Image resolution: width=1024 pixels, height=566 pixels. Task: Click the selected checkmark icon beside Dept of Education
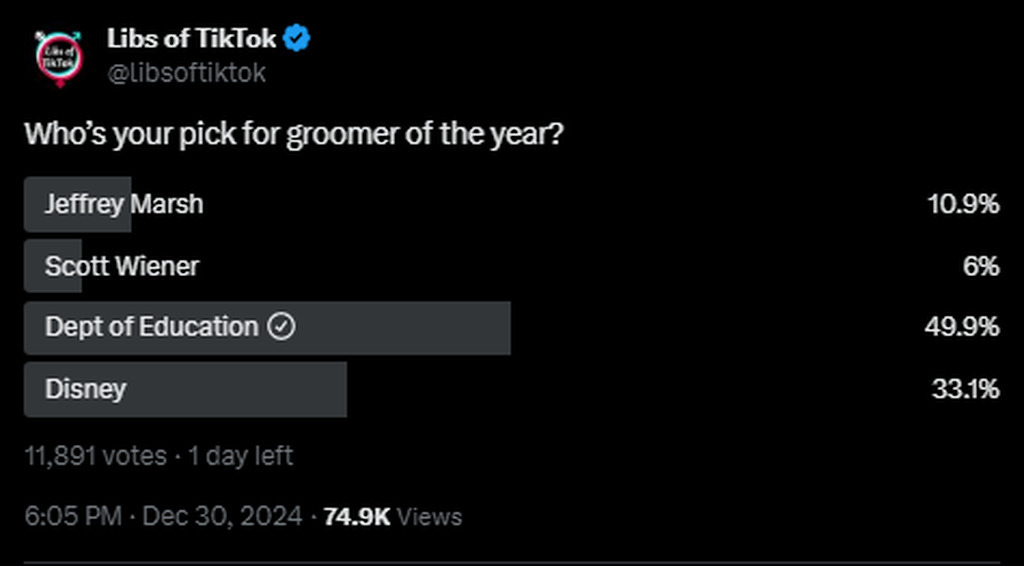pos(283,327)
